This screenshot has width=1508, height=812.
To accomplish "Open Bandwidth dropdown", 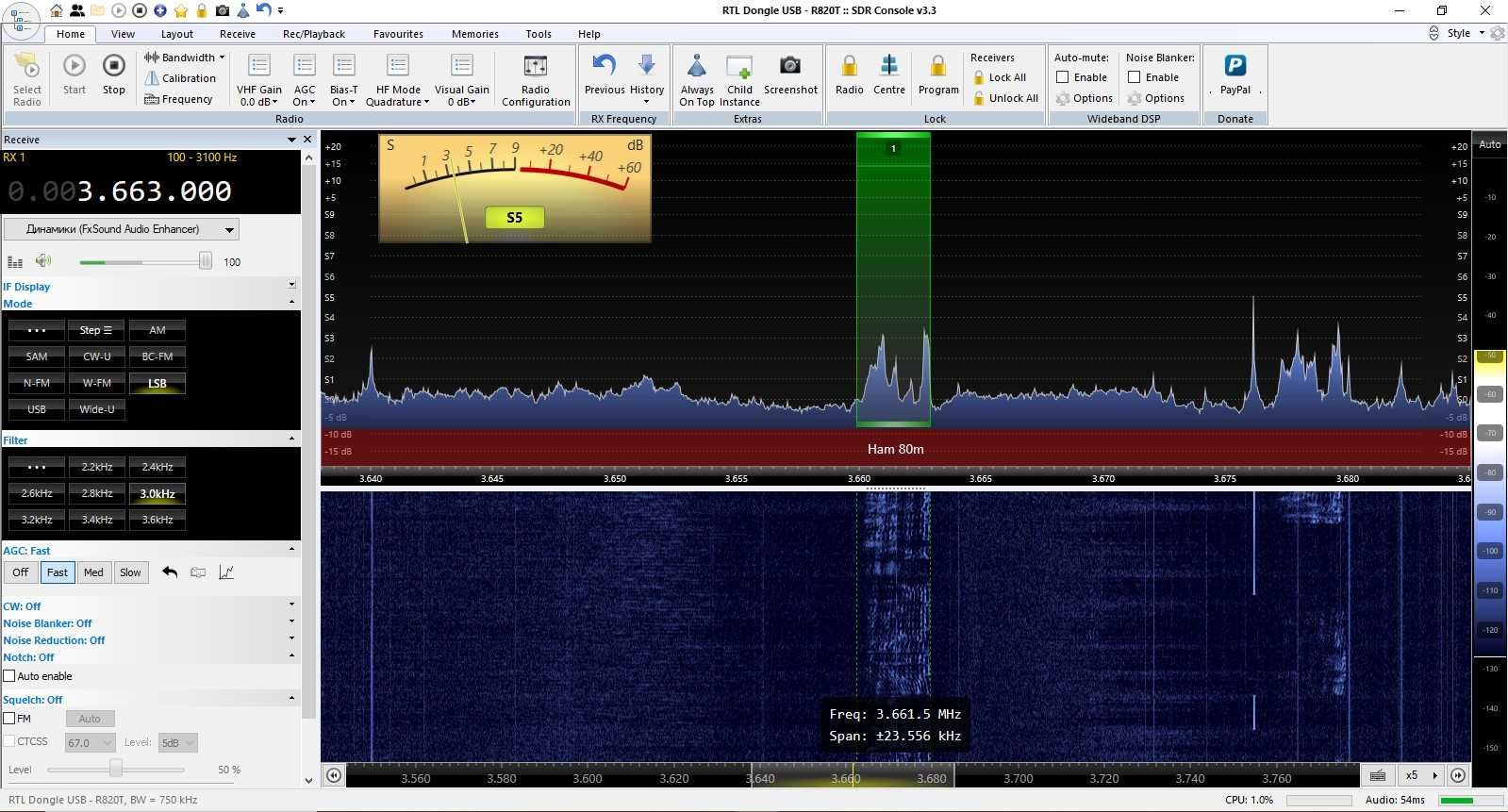I will click(185, 58).
